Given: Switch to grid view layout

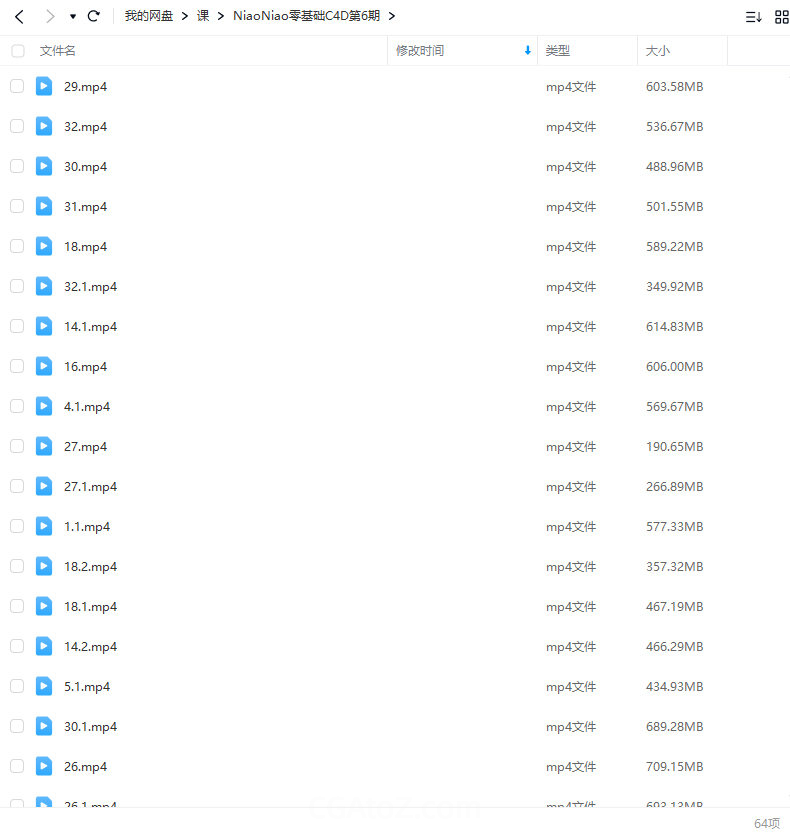Looking at the screenshot, I should [782, 16].
